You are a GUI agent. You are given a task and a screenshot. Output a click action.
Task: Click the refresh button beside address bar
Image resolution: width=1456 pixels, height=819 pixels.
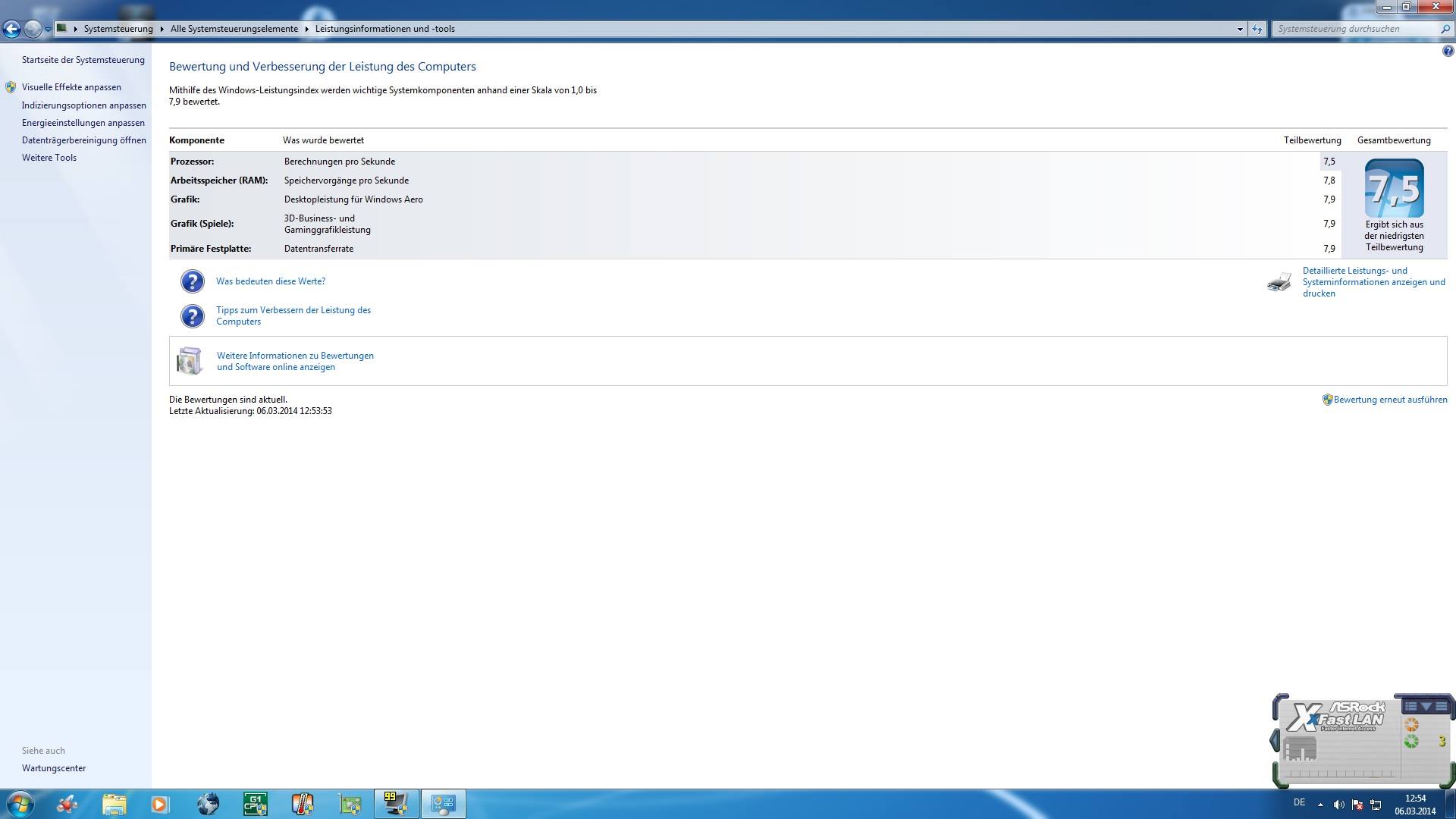pos(1257,29)
